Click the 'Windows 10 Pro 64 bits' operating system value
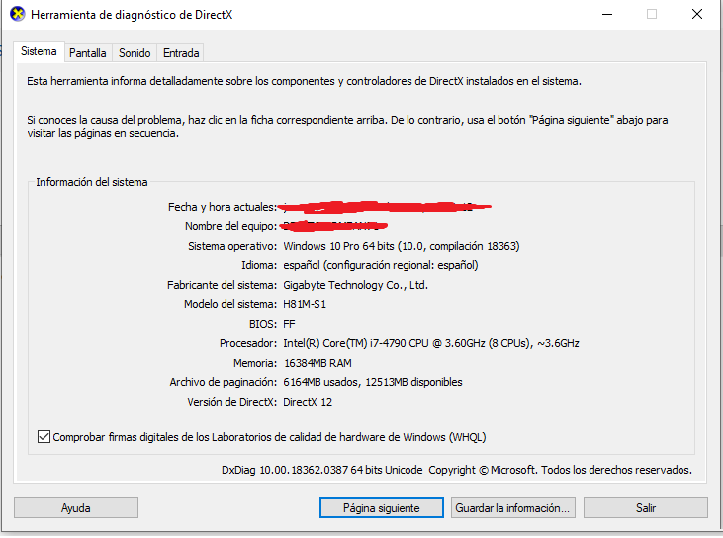Screen dimensions: 723x538 point(401,246)
